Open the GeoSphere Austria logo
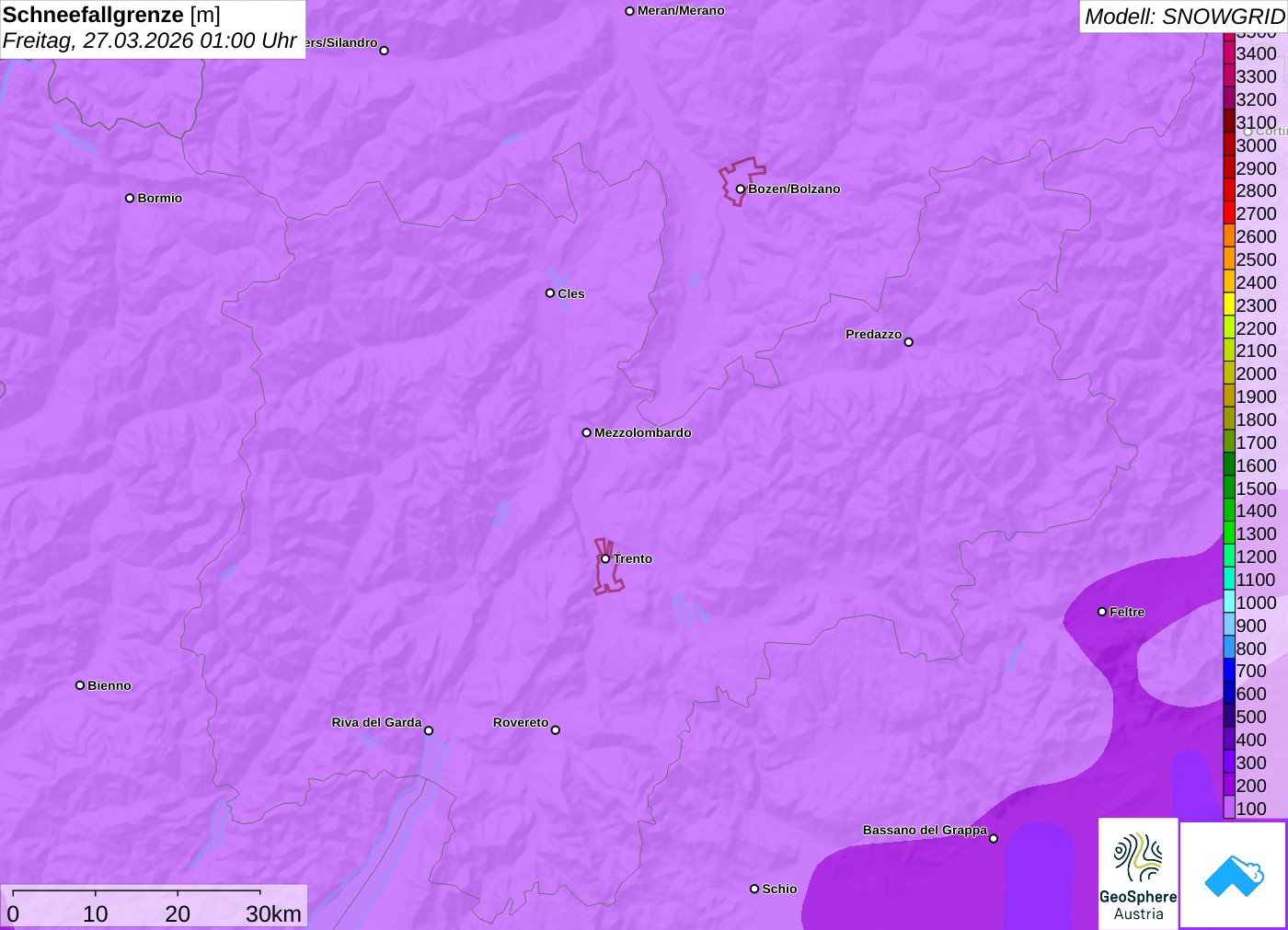The image size is (1288, 930). click(1138, 874)
